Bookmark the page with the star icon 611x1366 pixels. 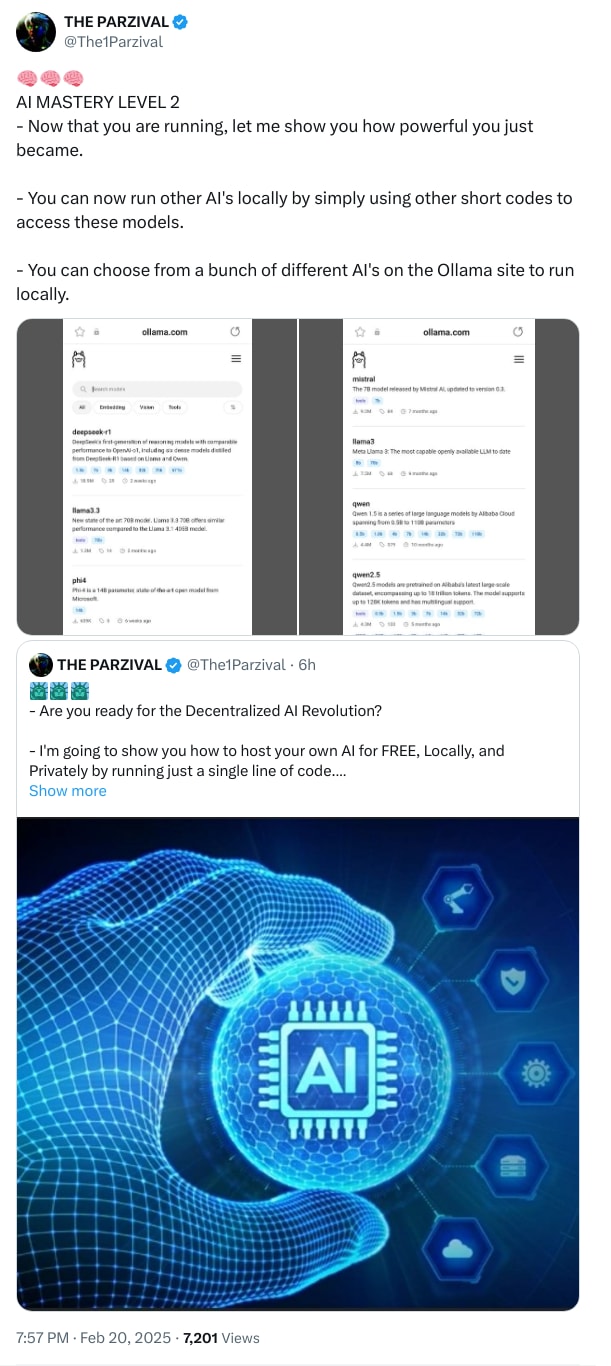[x=80, y=332]
